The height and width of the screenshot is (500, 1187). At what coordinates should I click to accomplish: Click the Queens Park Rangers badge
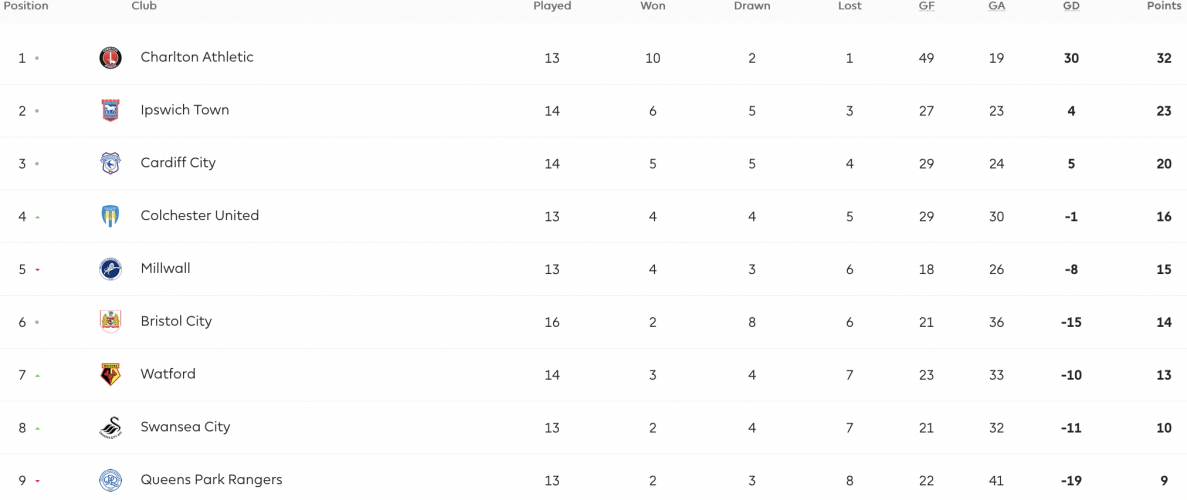pyautogui.click(x=111, y=480)
